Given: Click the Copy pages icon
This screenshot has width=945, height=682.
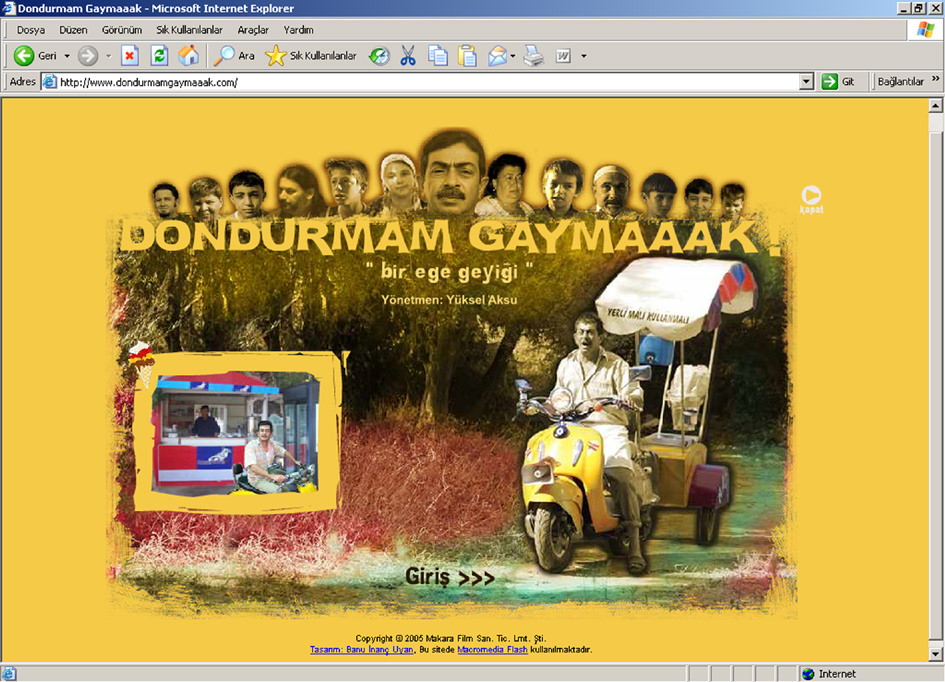Looking at the screenshot, I should click(438, 56).
